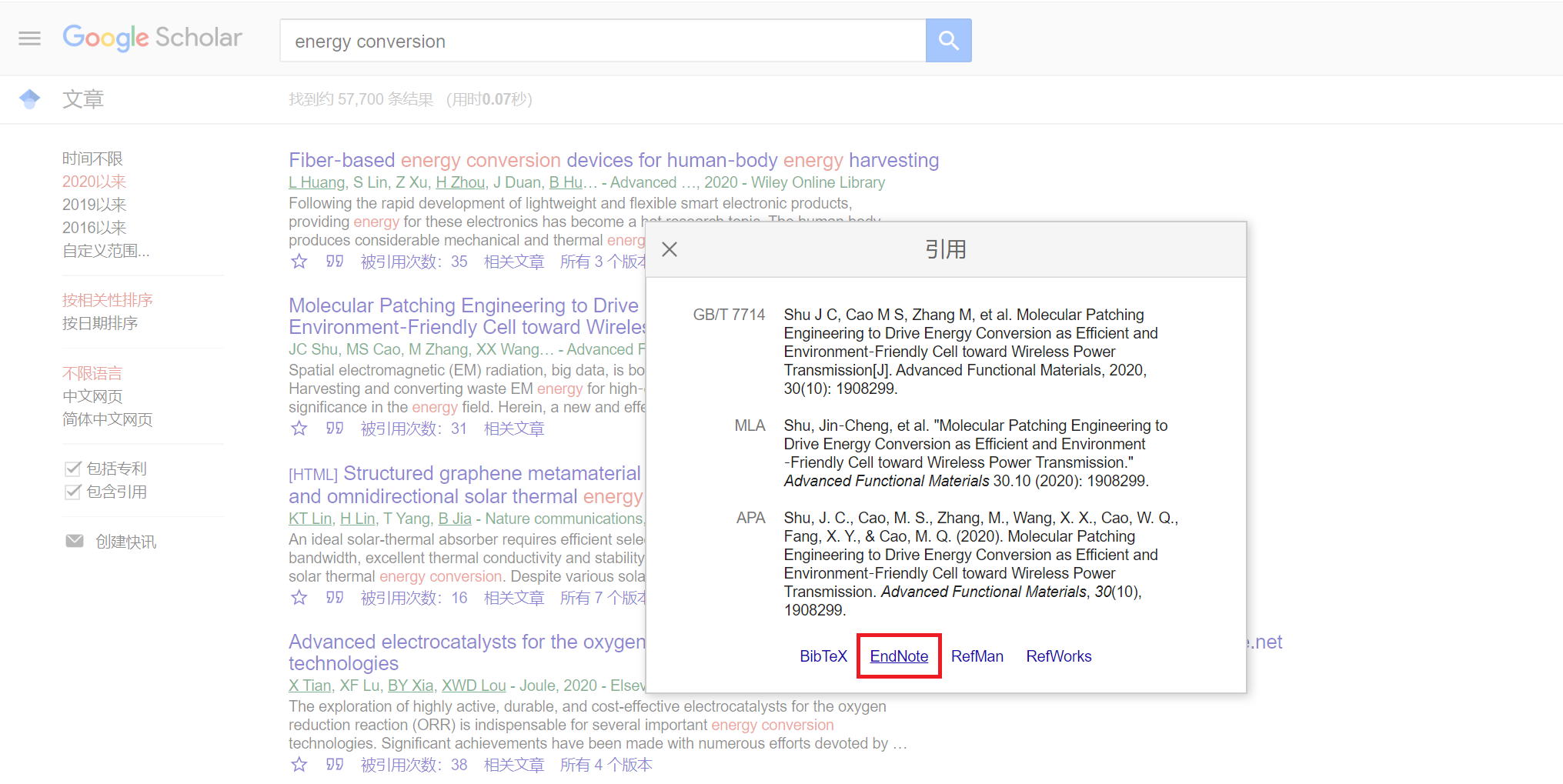Click the 文章 section label
1563x784 pixels.
[x=83, y=99]
